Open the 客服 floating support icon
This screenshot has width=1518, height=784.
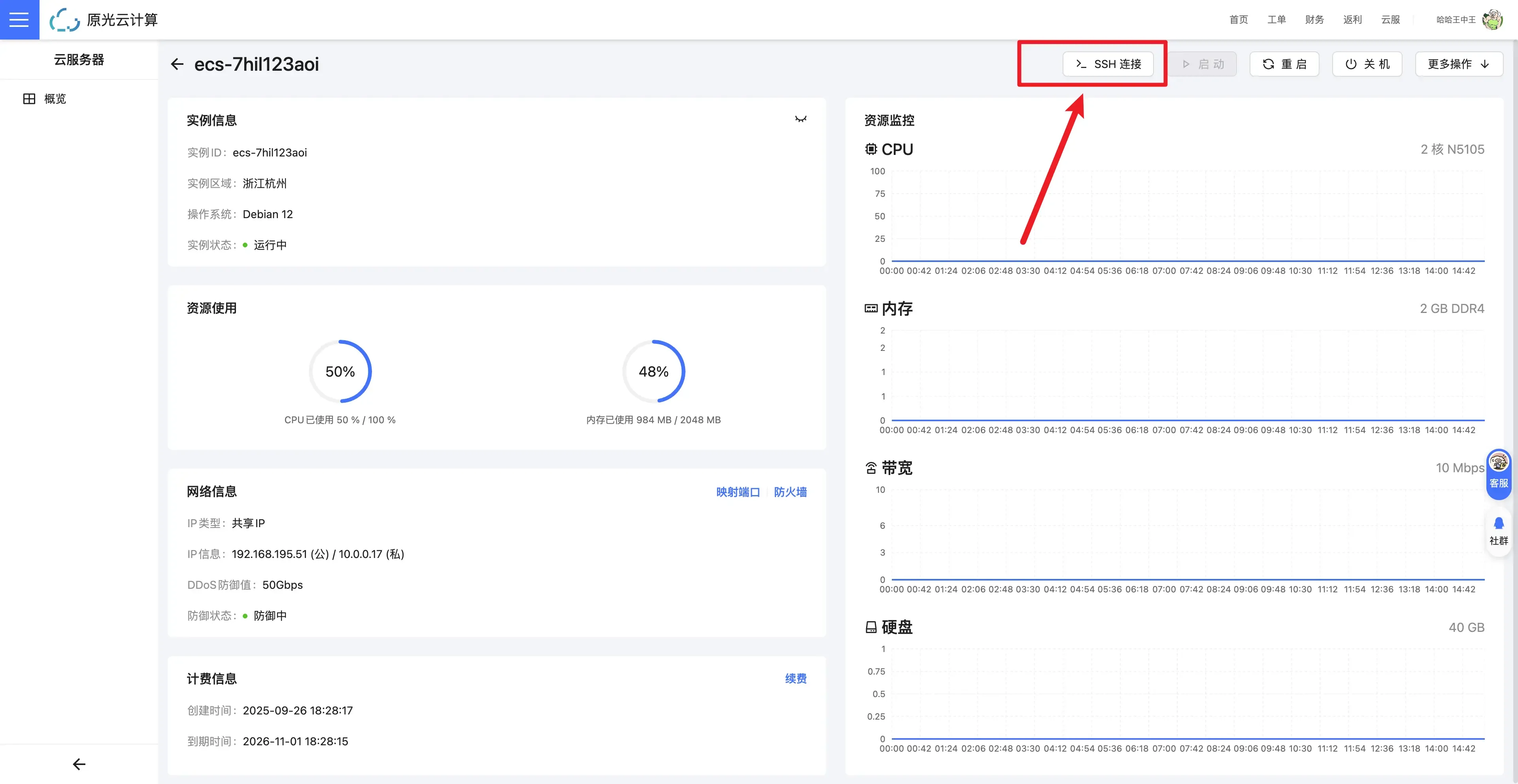pos(1499,471)
